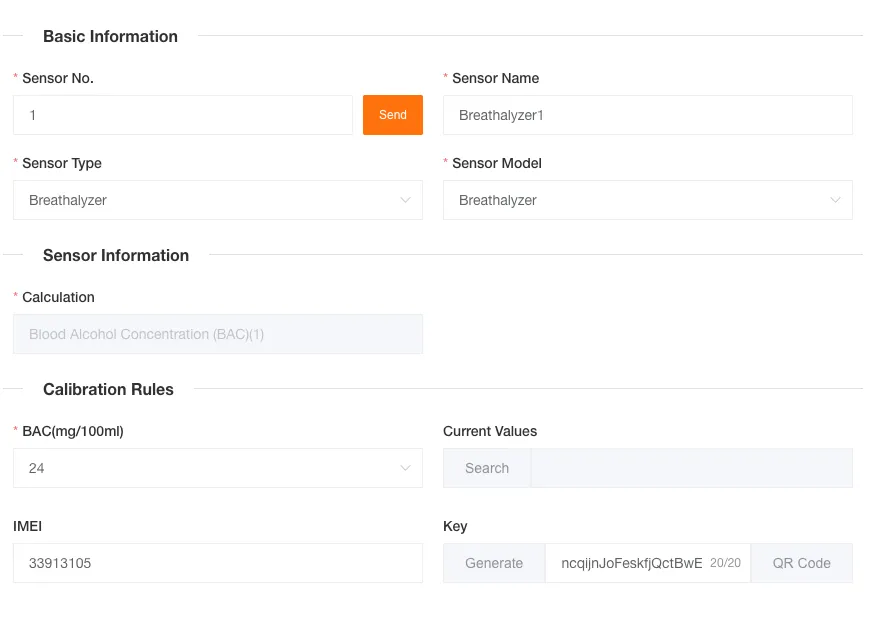This screenshot has height=621, width=870.
Task: Select the Sensor Information section heading
Action: (x=116, y=255)
